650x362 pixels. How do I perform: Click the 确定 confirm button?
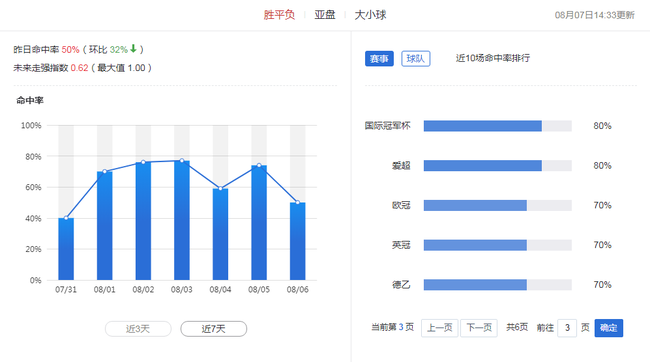[x=609, y=328]
